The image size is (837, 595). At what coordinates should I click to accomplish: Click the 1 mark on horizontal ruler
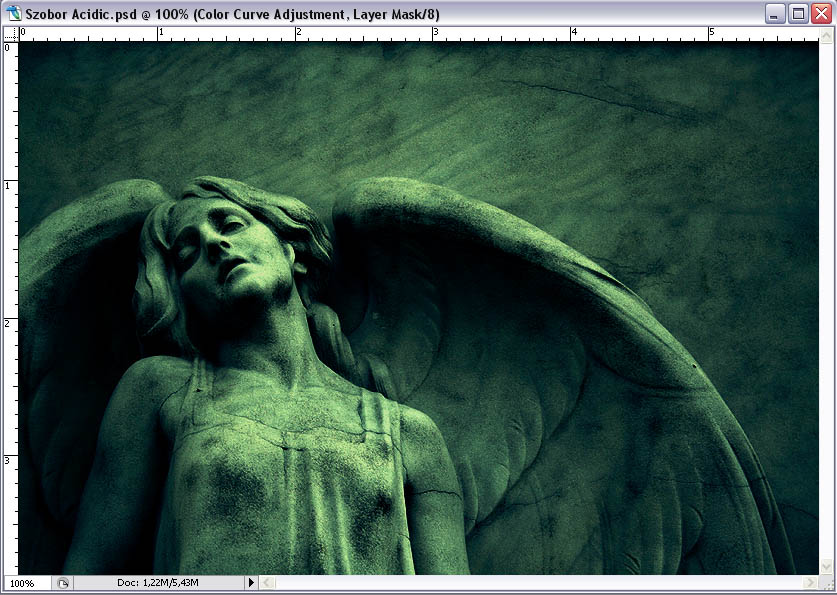click(x=160, y=34)
